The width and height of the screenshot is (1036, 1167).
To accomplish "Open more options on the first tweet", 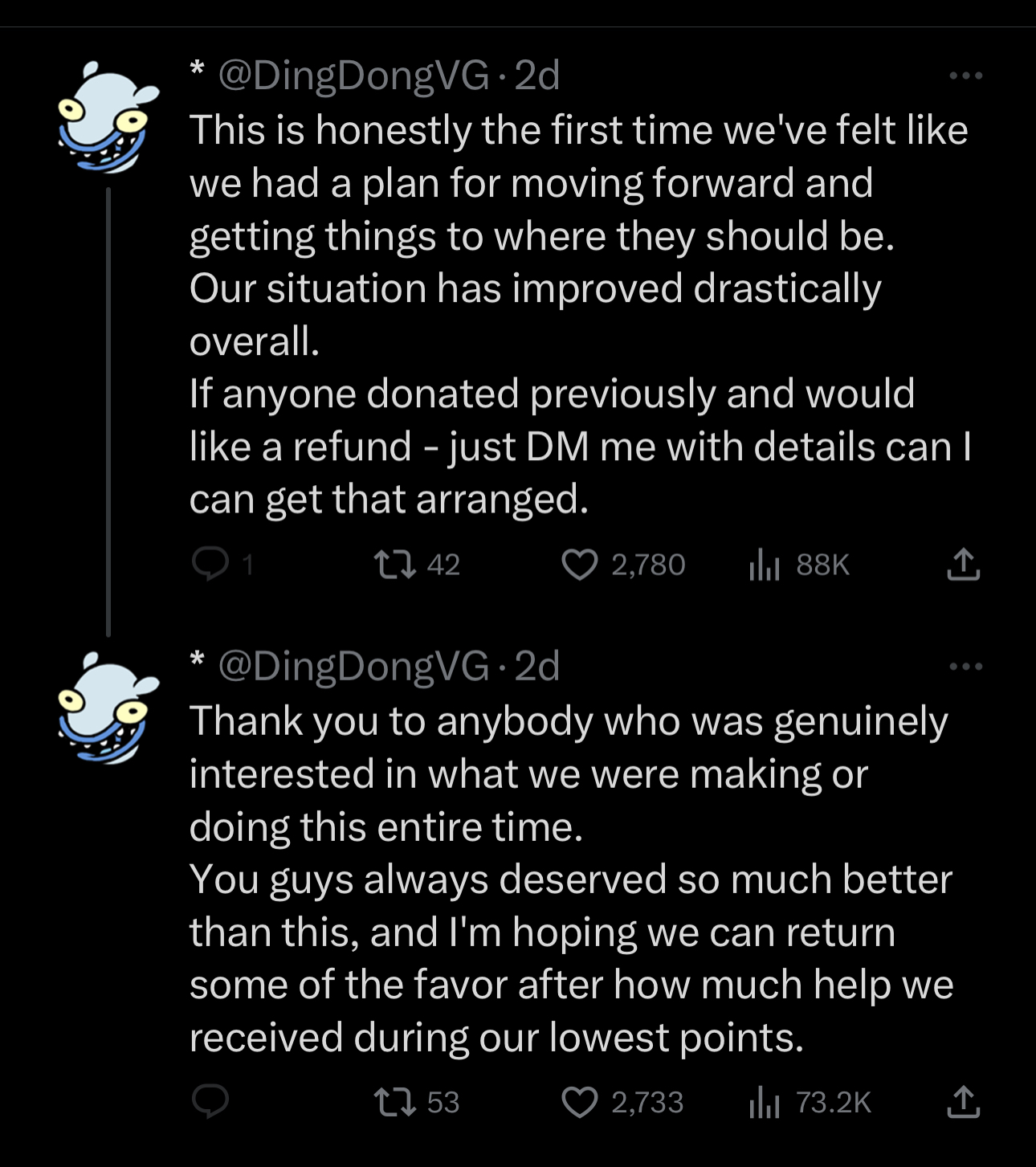I will [x=965, y=75].
